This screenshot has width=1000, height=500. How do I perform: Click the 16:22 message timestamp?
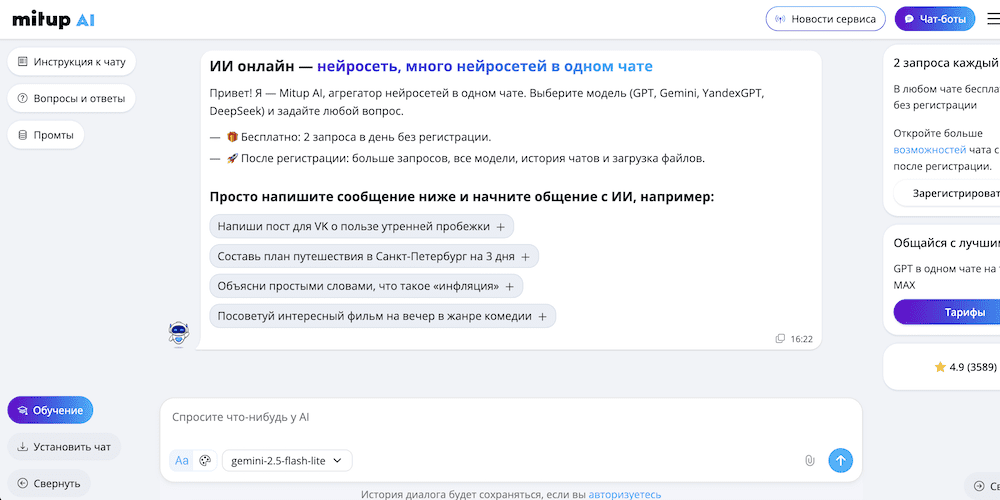[x=802, y=339]
